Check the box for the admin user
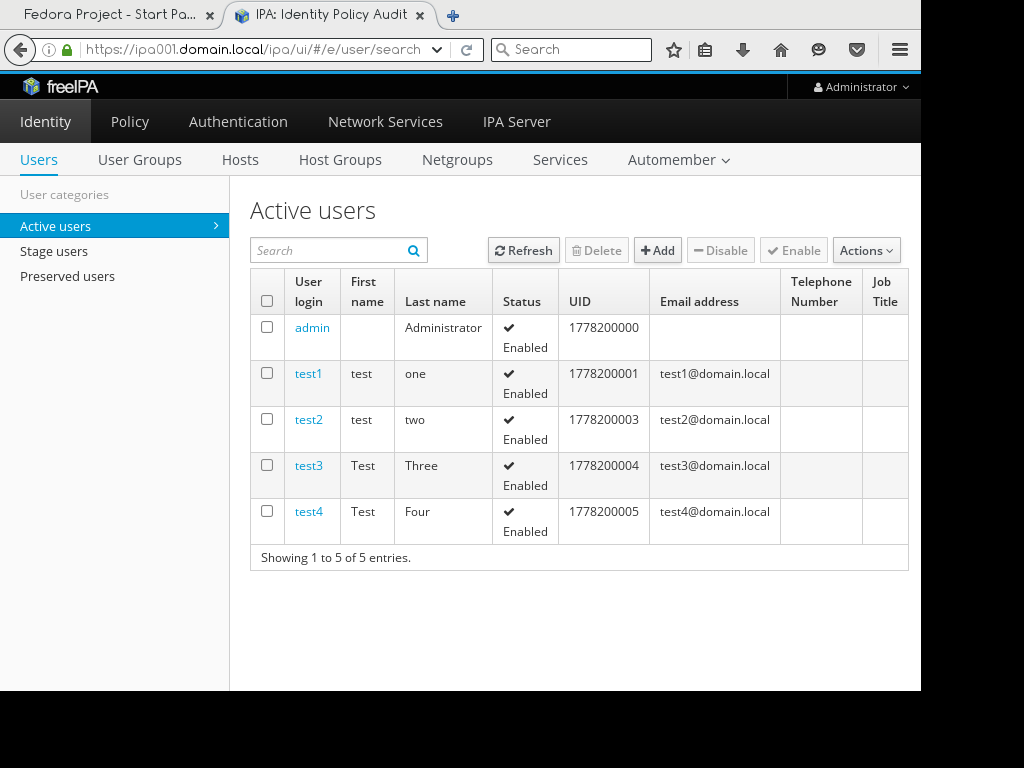 (x=266, y=327)
